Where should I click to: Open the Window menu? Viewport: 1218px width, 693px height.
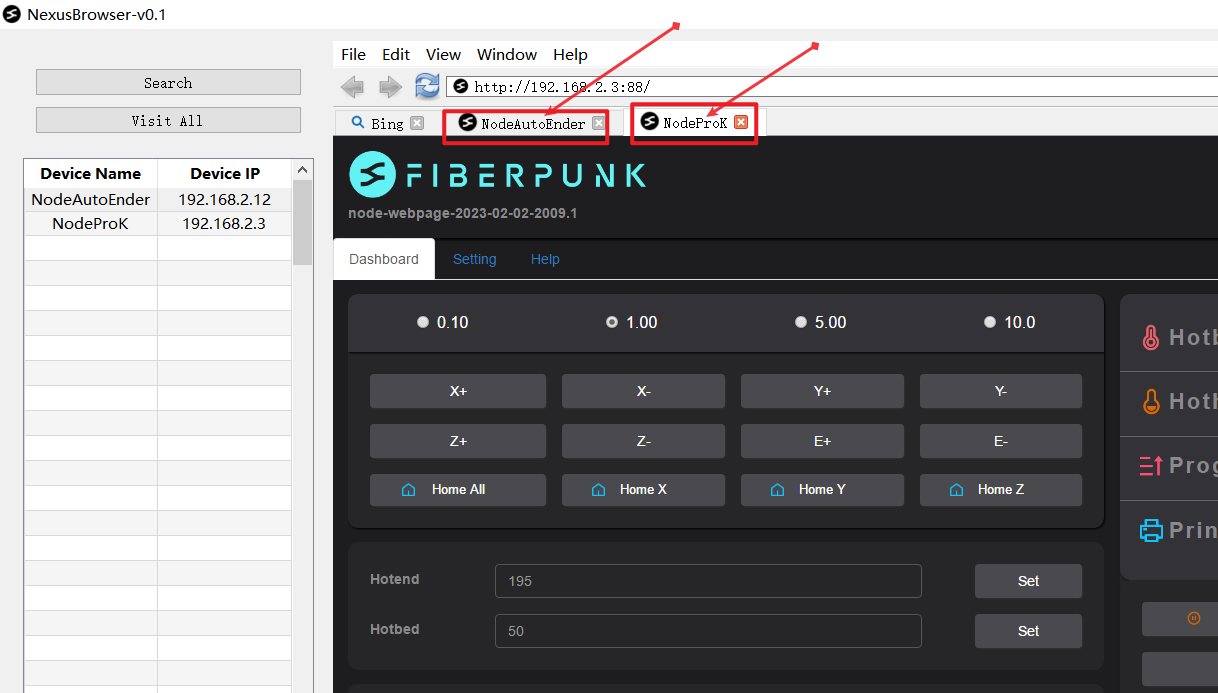pos(507,54)
